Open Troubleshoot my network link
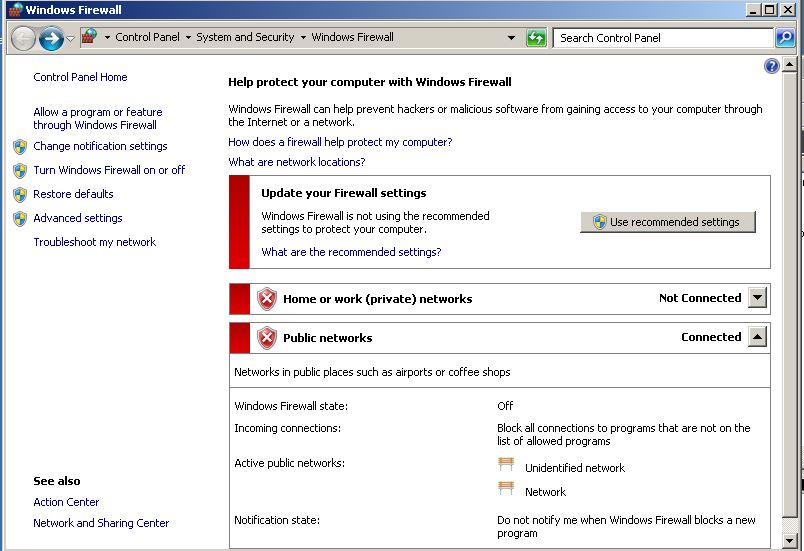This screenshot has height=551, width=804. tap(94, 242)
